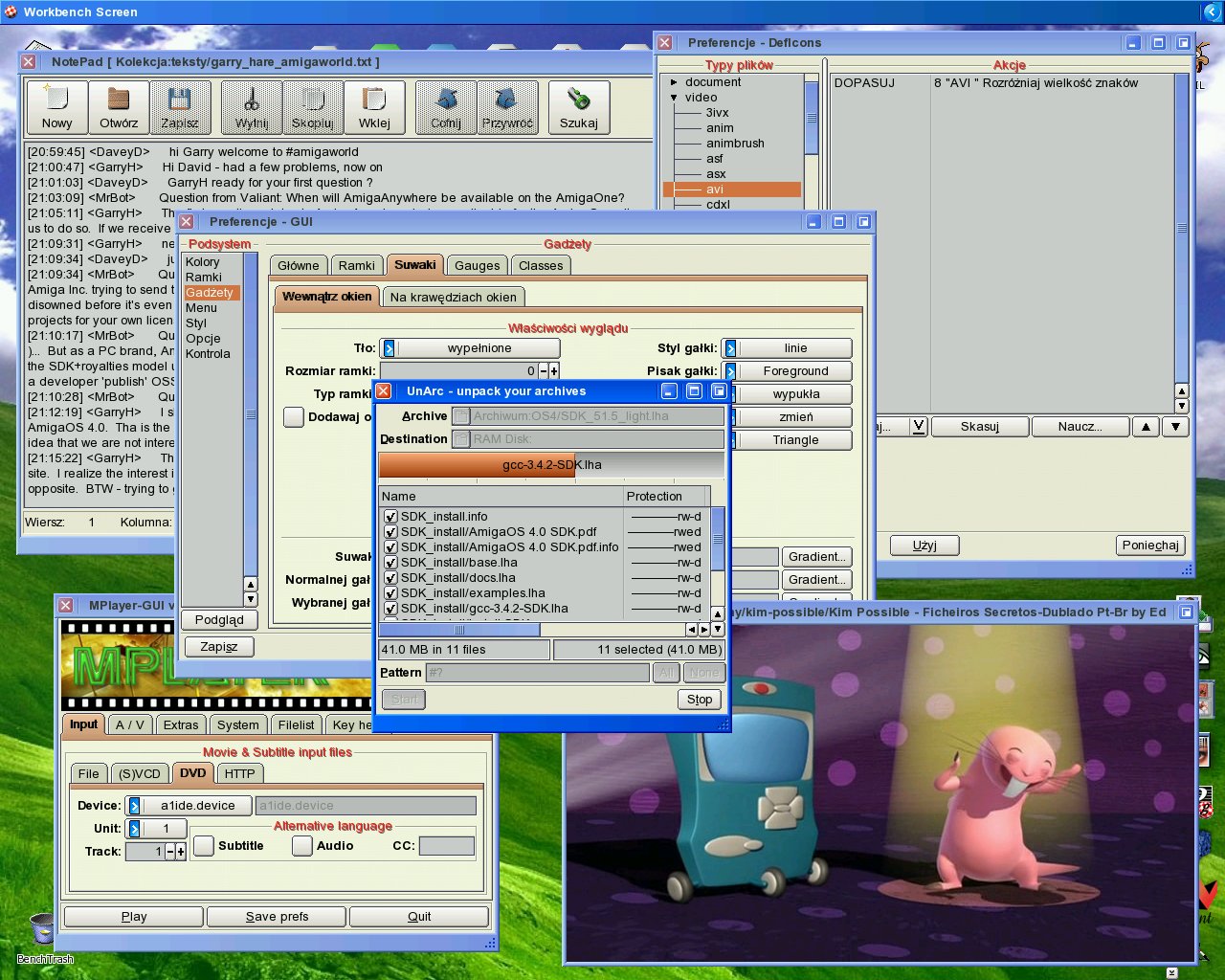Viewport: 1225px width, 980px height.
Task: Select the asf file type in the list
Action: coord(715,159)
